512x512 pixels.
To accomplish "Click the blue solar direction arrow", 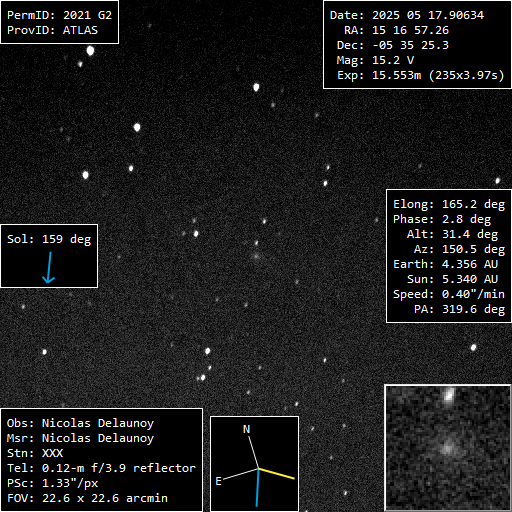I will [x=49, y=267].
